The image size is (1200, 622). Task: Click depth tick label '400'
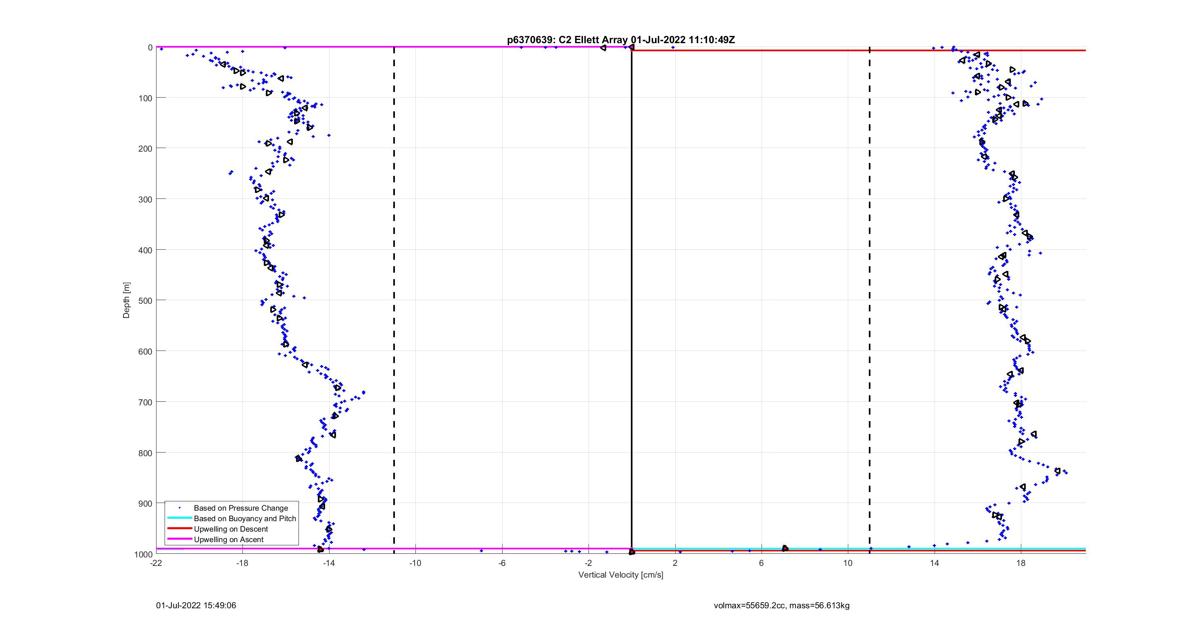pyautogui.click(x=145, y=250)
